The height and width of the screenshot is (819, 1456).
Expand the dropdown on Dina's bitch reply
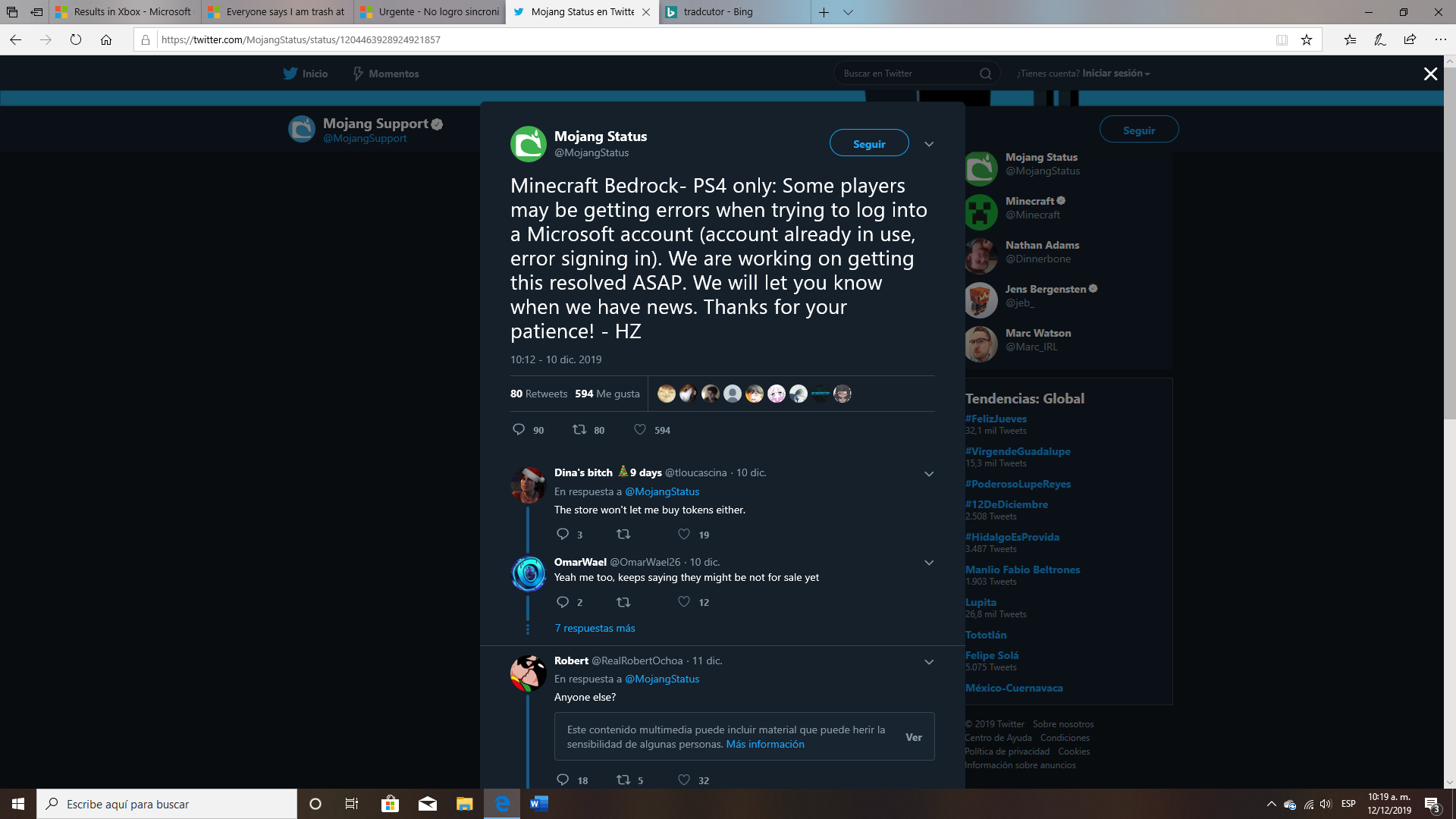click(928, 473)
